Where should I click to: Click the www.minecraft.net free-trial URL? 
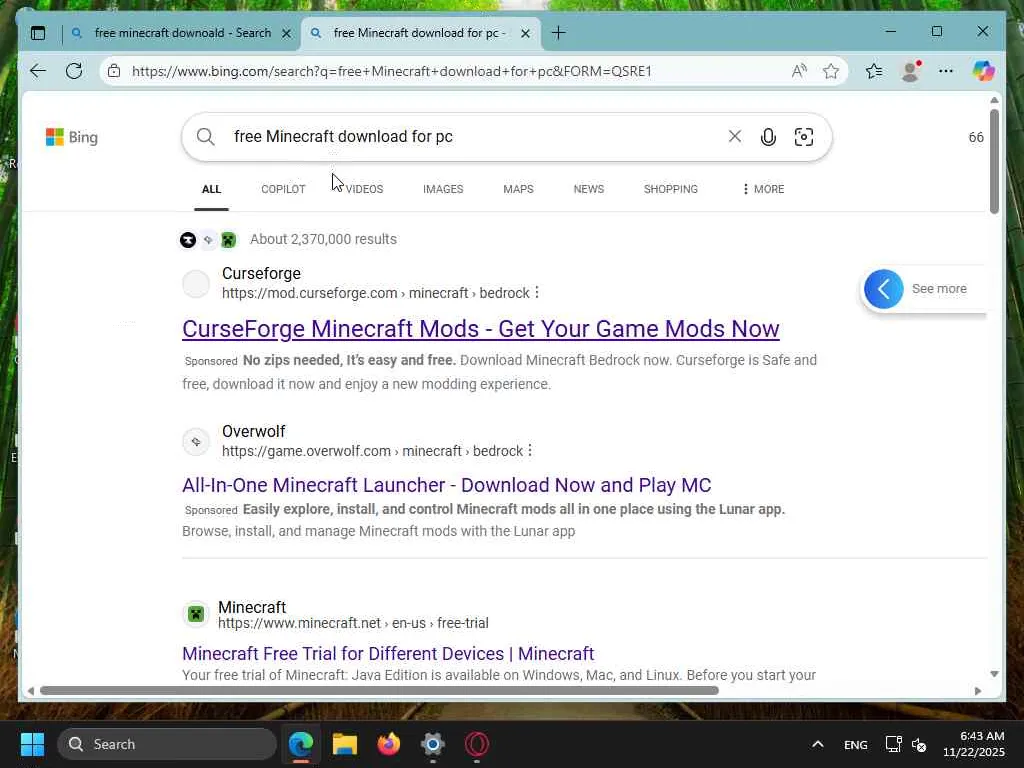click(x=353, y=623)
